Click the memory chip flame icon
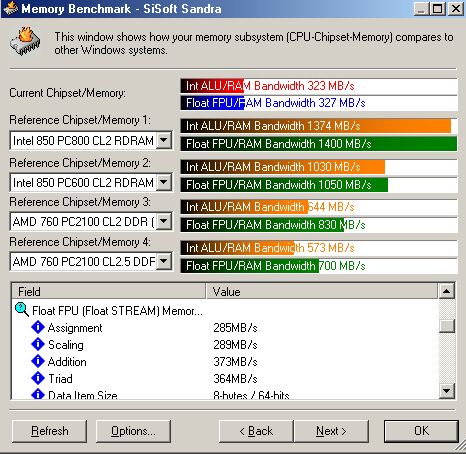This screenshot has width=466, height=454. [x=25, y=41]
